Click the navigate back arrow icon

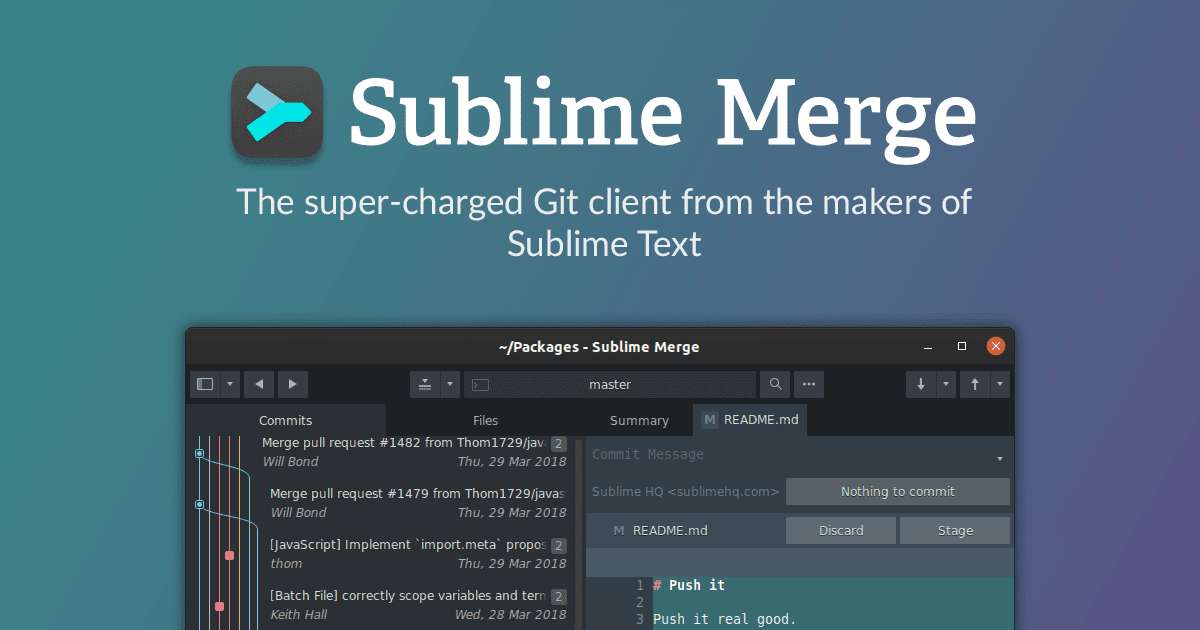pyautogui.click(x=258, y=384)
